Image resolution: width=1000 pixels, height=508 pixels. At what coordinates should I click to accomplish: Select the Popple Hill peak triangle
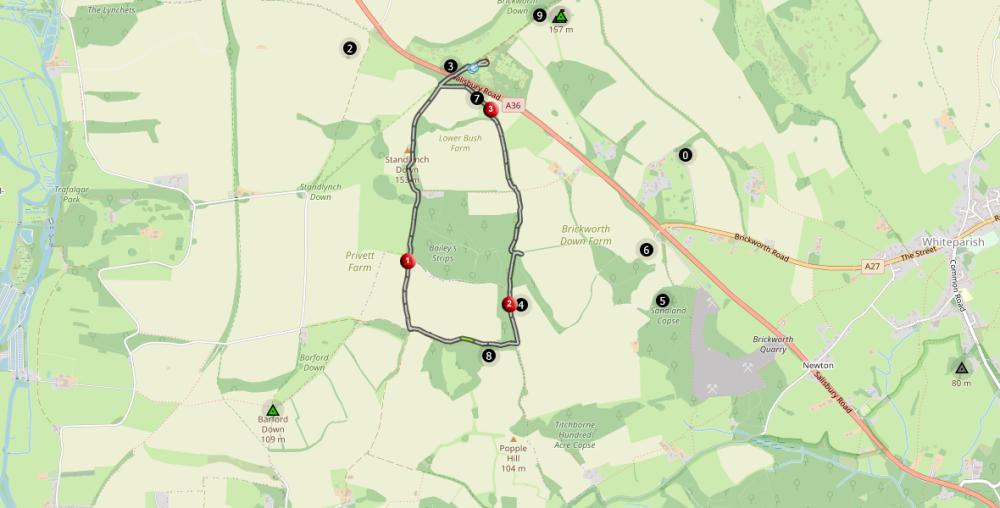point(513,439)
